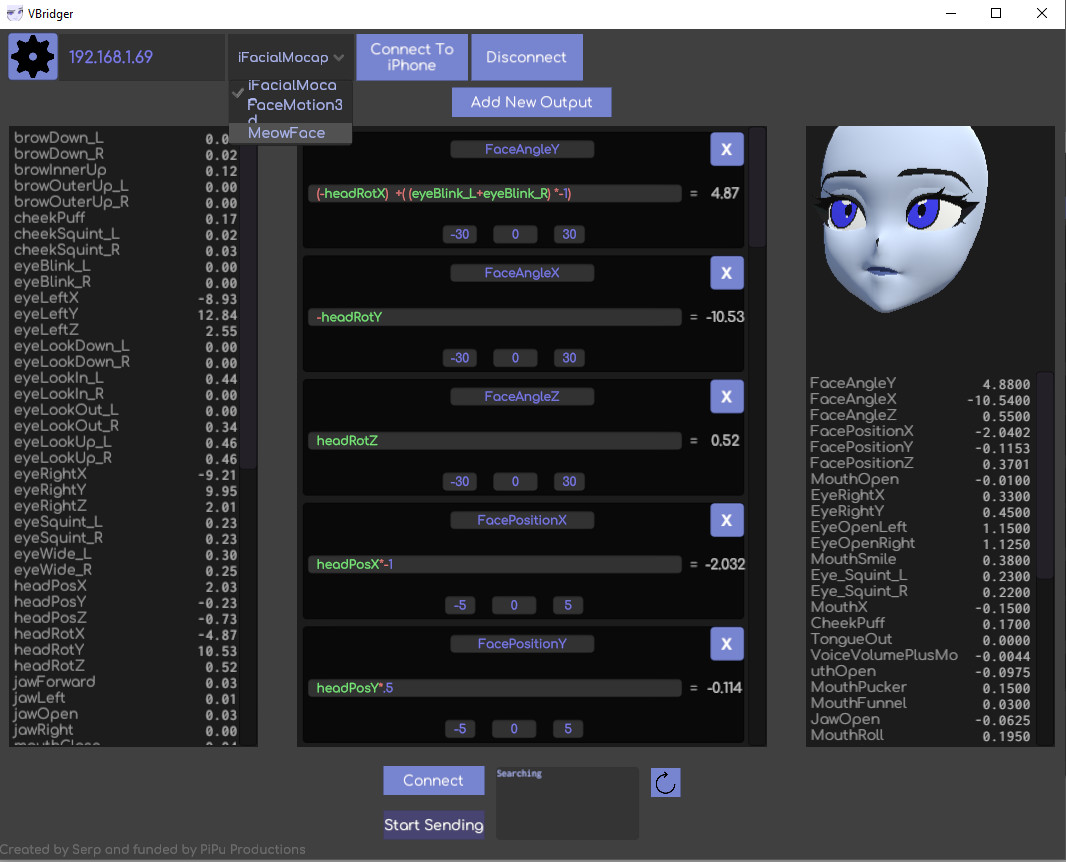Click the Disconnect button
Image resolution: width=1066 pixels, height=862 pixels.
pos(527,57)
